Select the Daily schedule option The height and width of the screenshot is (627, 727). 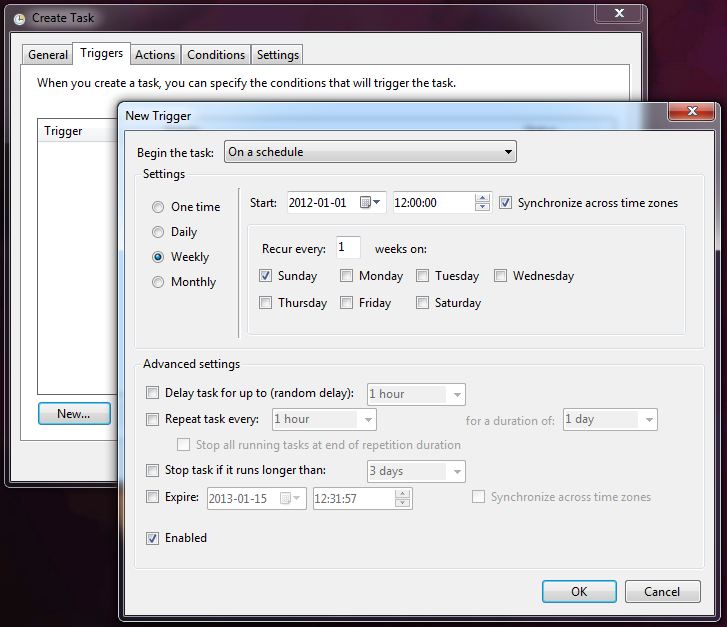tap(158, 232)
